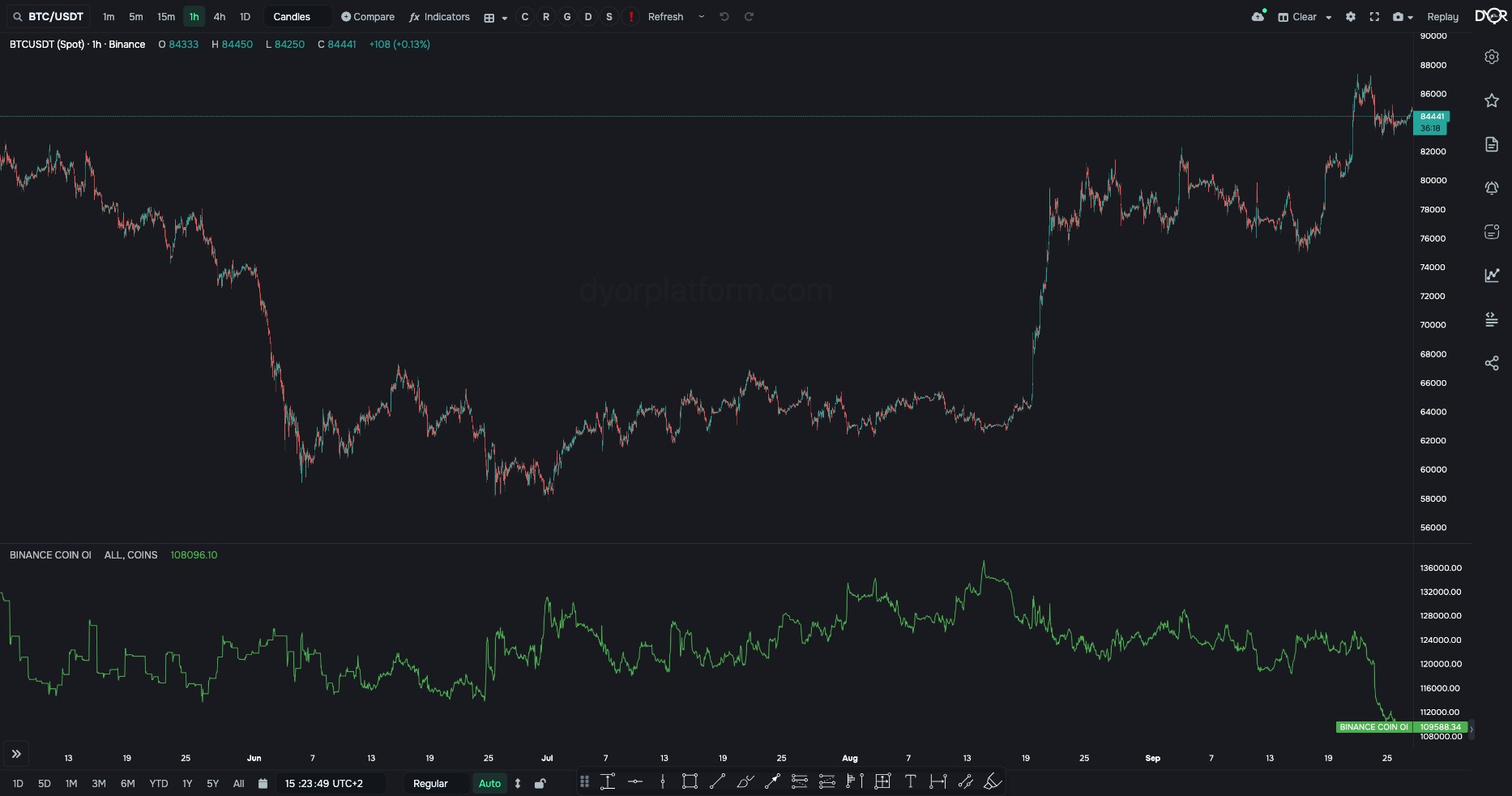1512x796 pixels.
Task: Click the undo arrow icon
Action: point(724,16)
